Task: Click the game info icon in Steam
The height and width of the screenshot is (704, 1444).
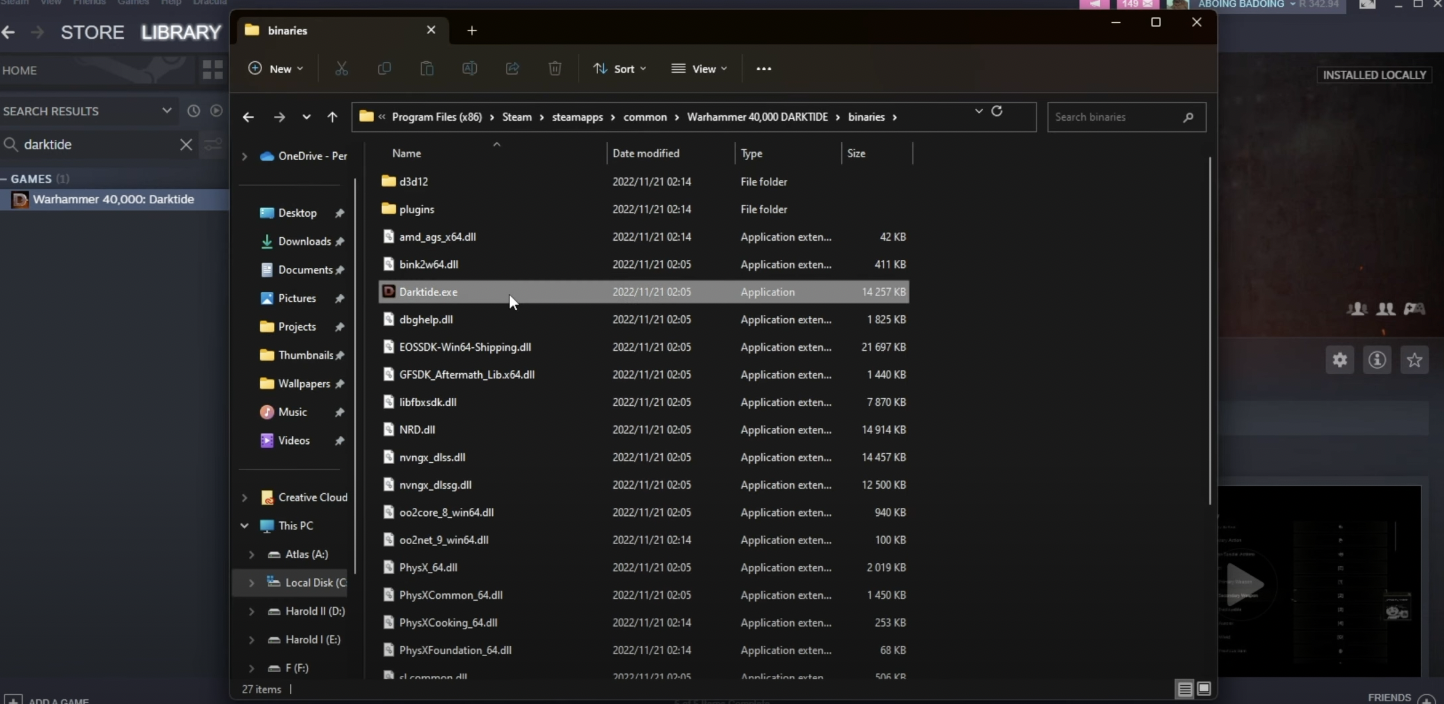Action: pos(1377,360)
